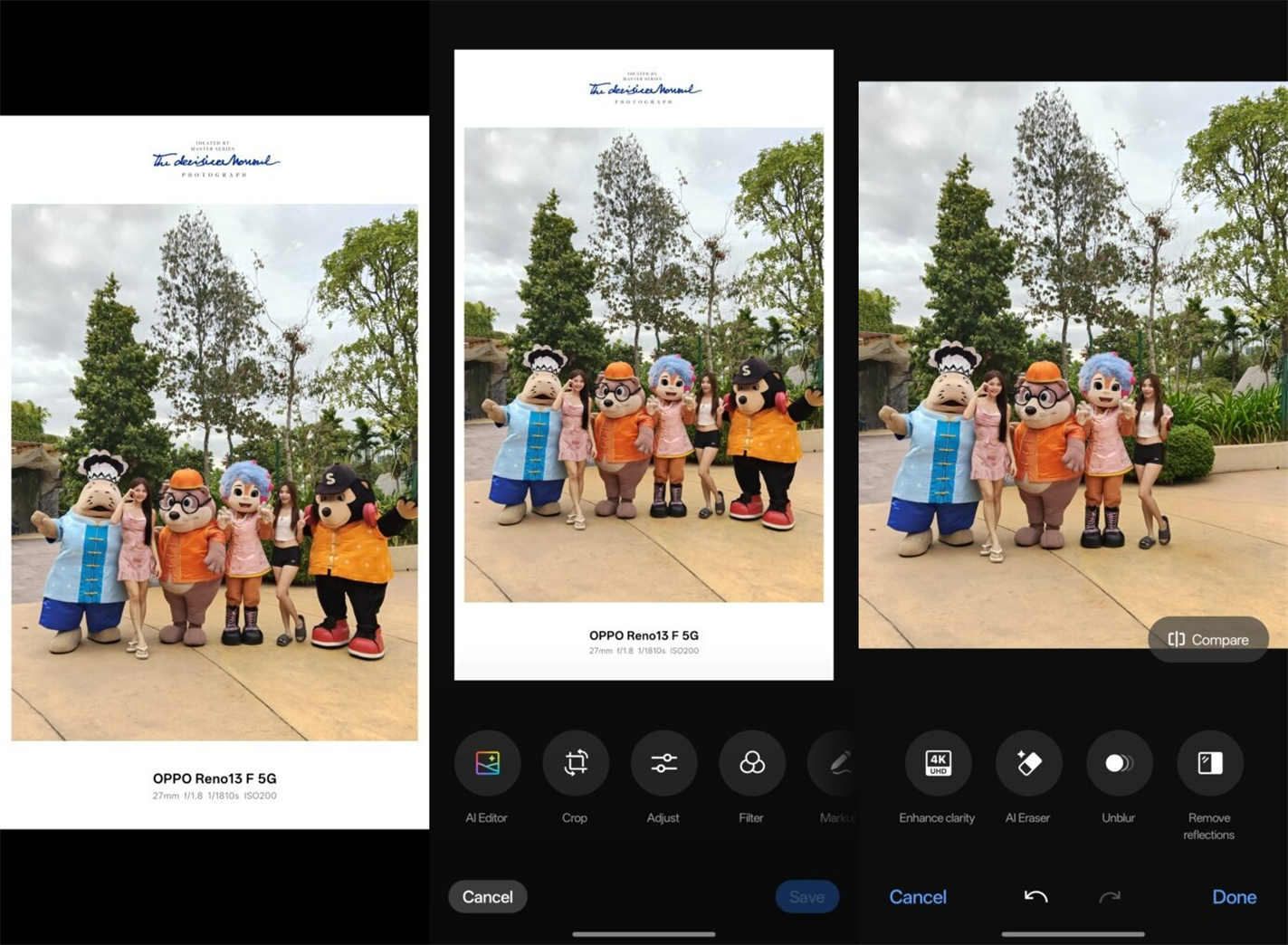
Task: Open the Adjust sliders tool
Action: point(663,763)
